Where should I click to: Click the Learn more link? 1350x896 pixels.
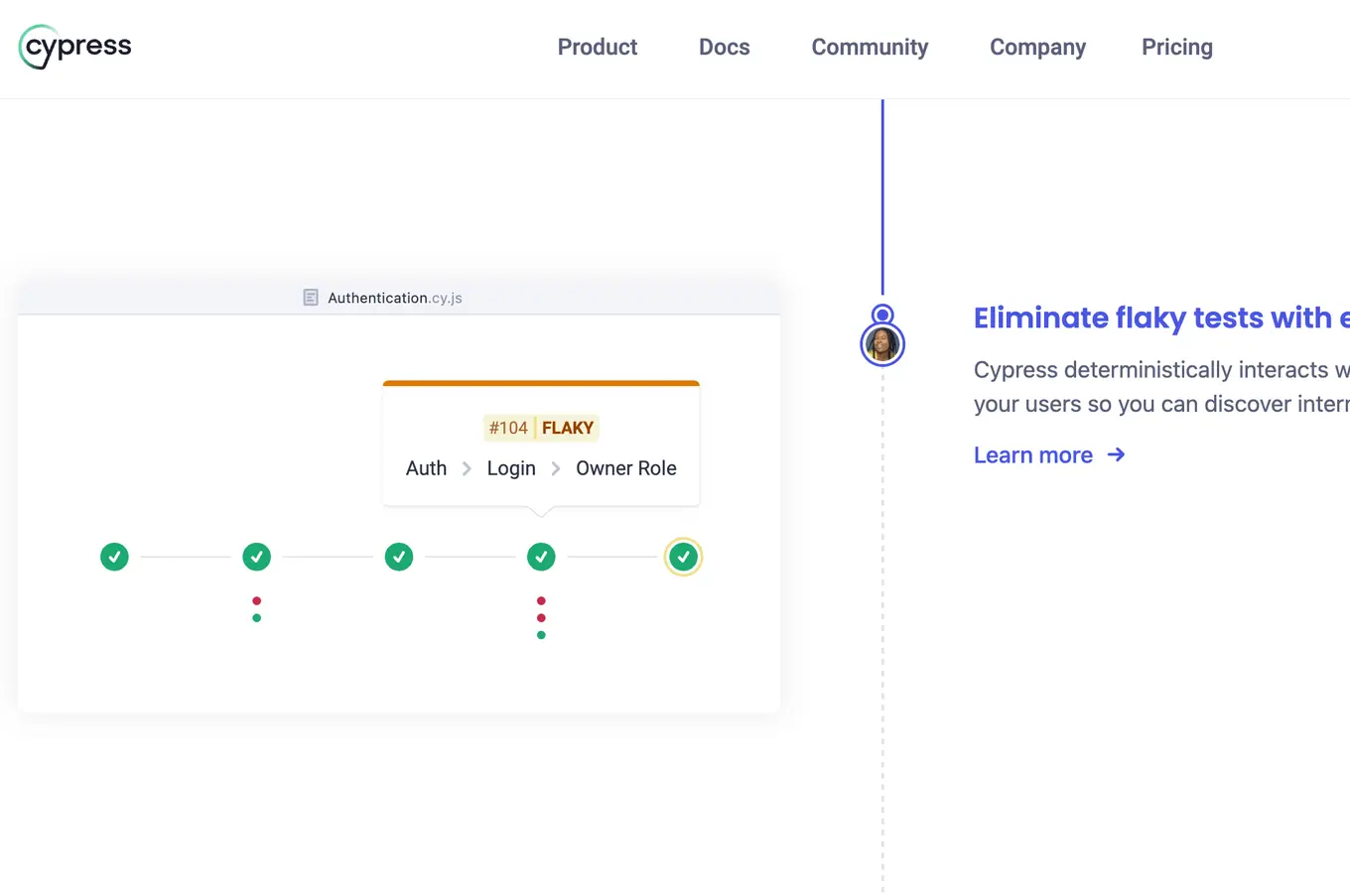coord(1033,454)
